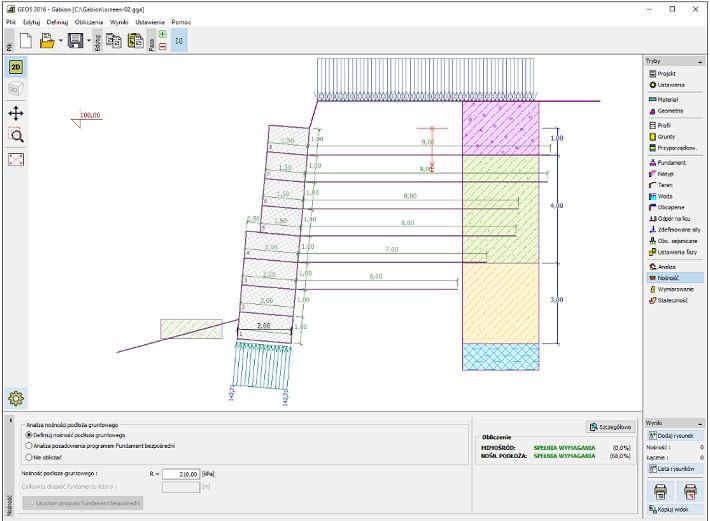
Task: Activate the zoom magnifier tool
Action: 16,135
